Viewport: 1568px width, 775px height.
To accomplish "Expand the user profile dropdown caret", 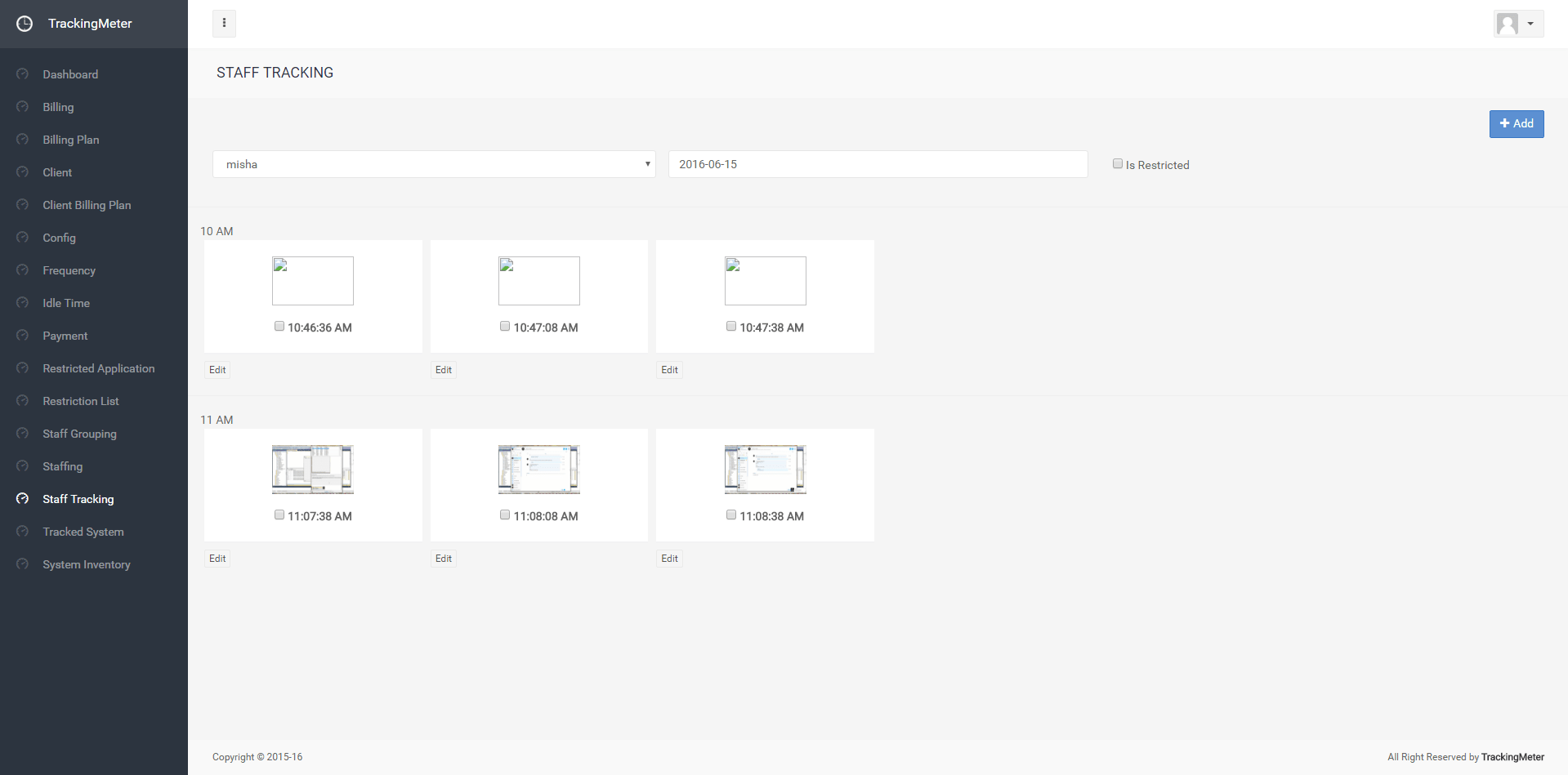I will tap(1530, 24).
